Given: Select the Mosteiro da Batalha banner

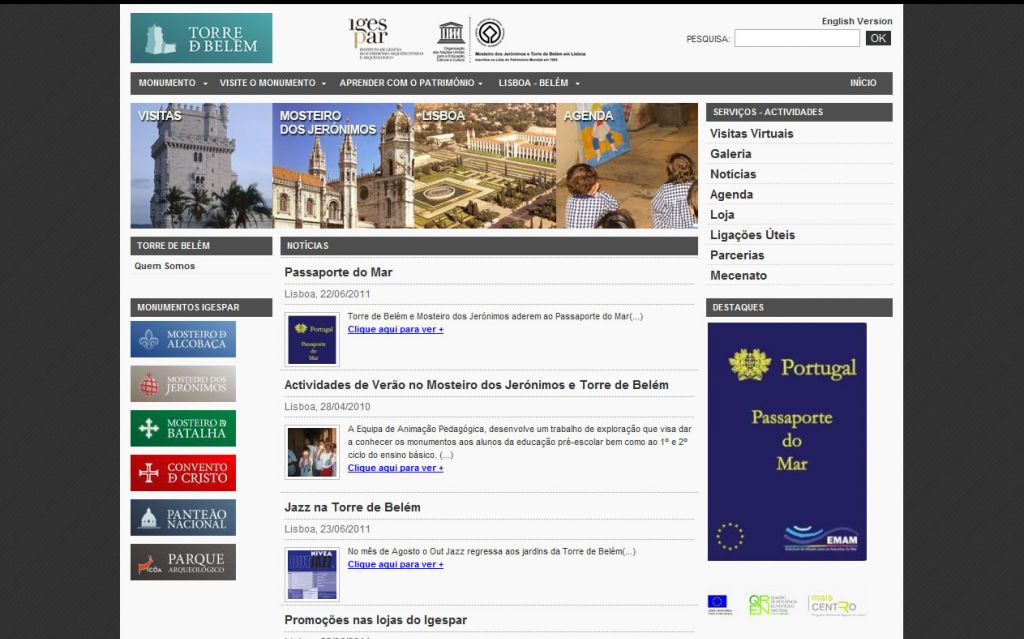Looking at the screenshot, I should coord(183,428).
